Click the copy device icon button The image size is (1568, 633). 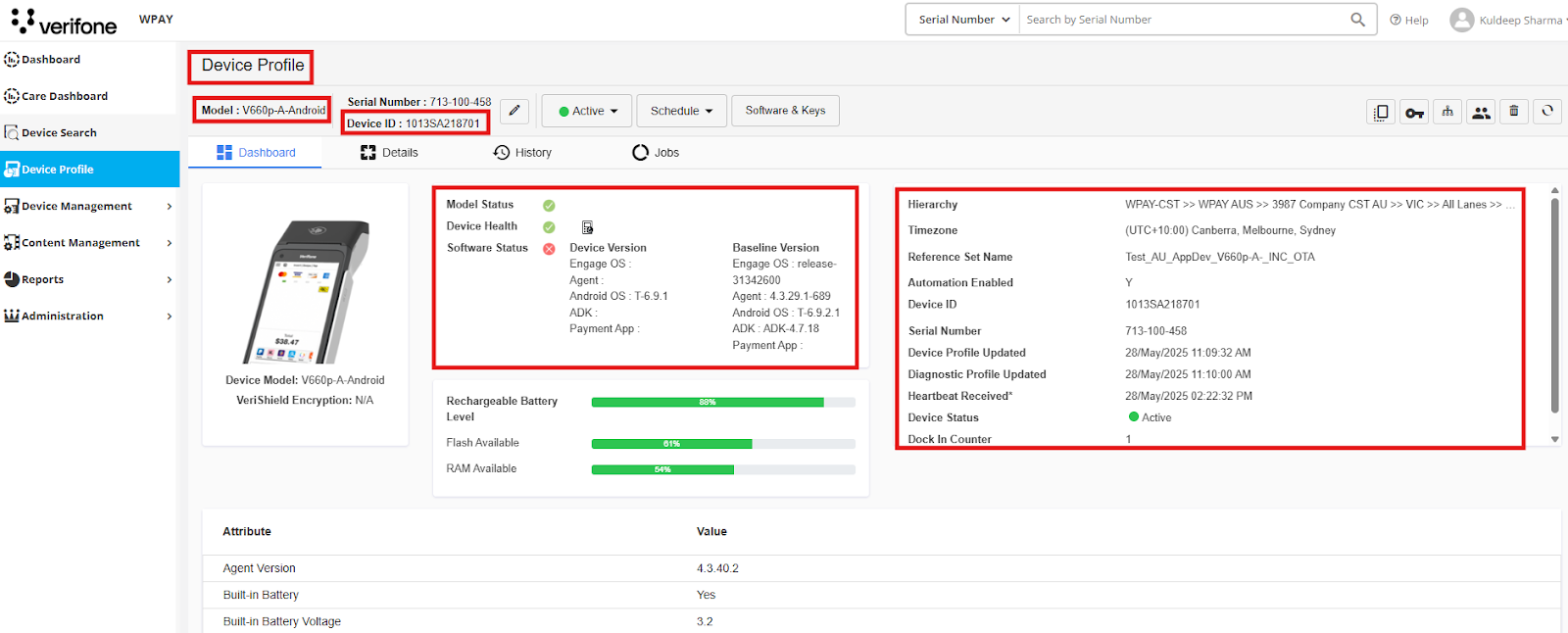point(1381,112)
